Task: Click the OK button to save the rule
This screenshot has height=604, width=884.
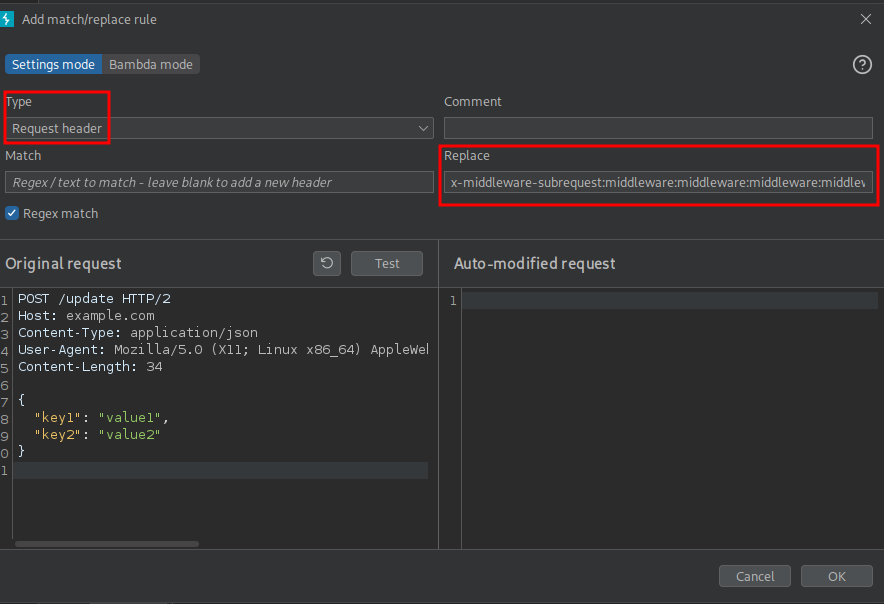Action: point(836,576)
